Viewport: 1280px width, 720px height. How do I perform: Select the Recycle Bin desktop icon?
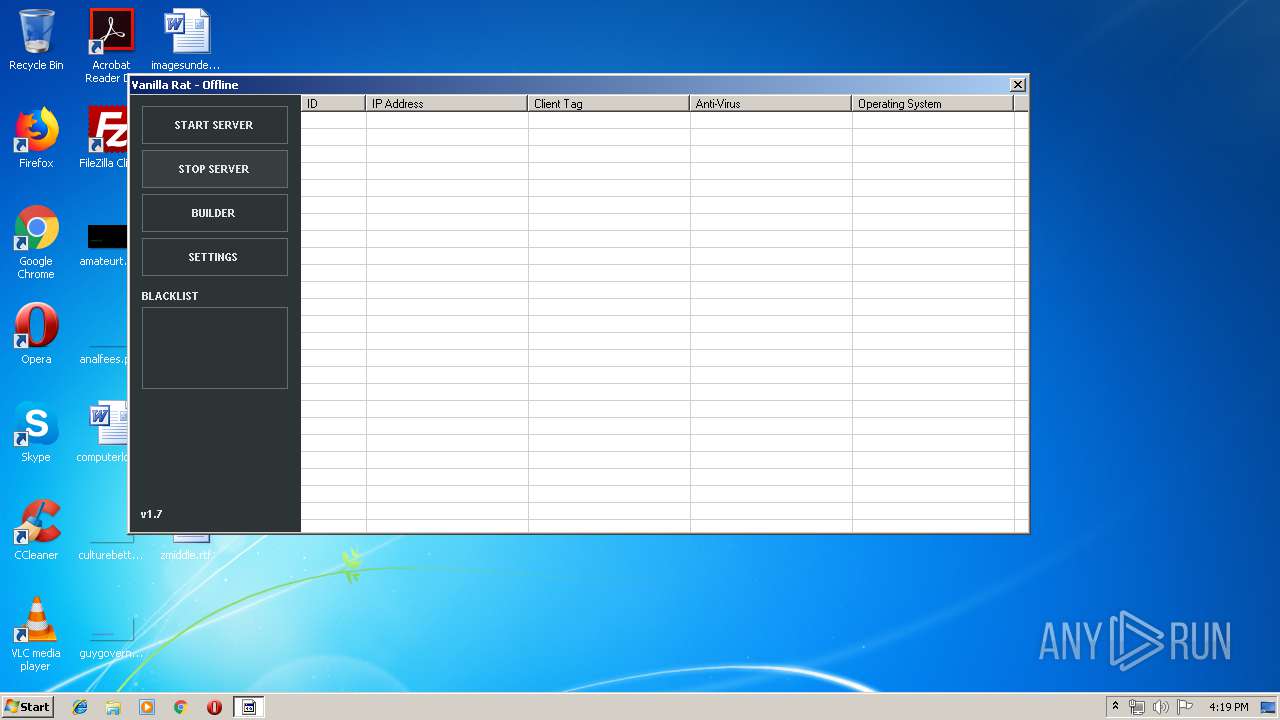[36, 40]
